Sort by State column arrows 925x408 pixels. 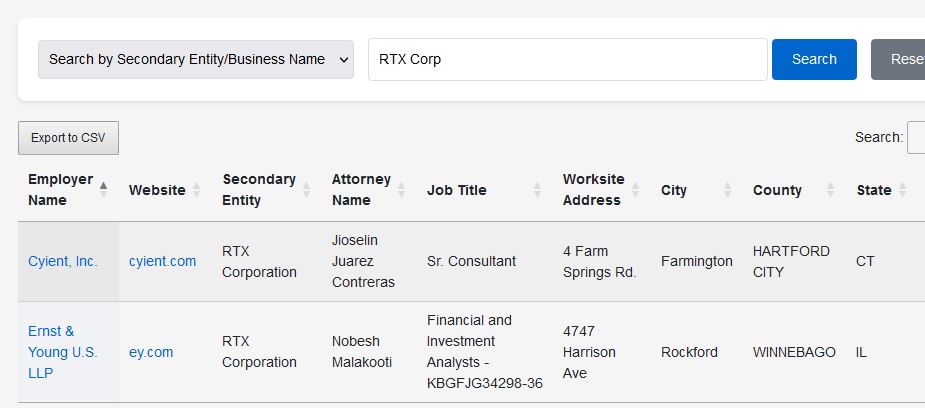[902, 190]
